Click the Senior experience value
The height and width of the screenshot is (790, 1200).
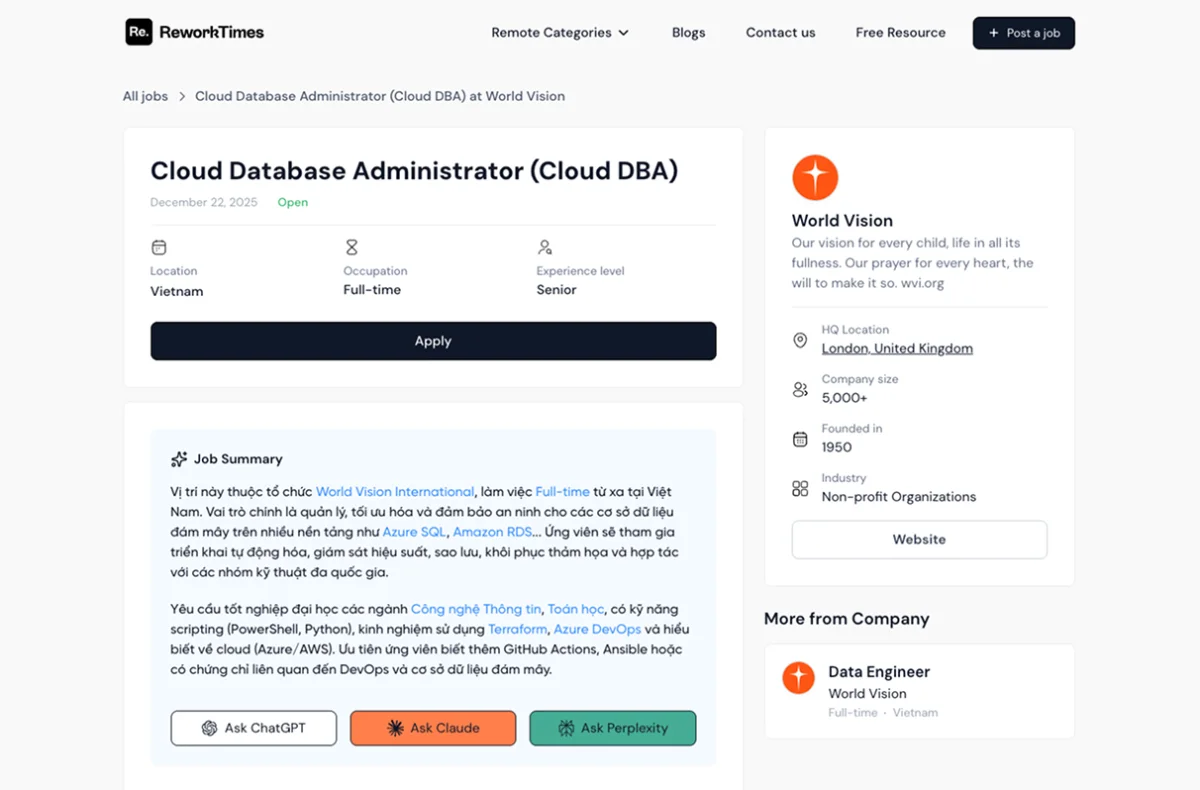(x=556, y=290)
